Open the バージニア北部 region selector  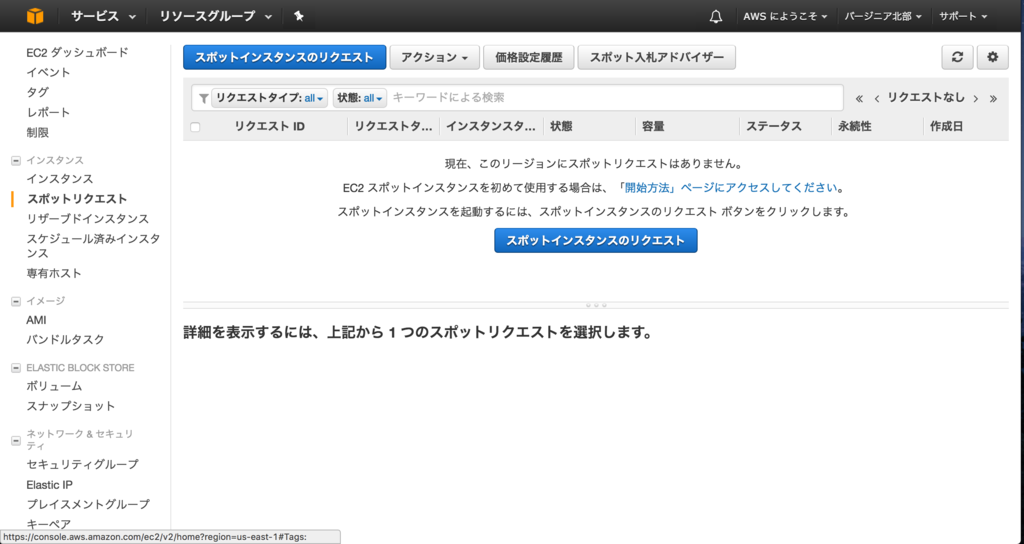tap(883, 16)
